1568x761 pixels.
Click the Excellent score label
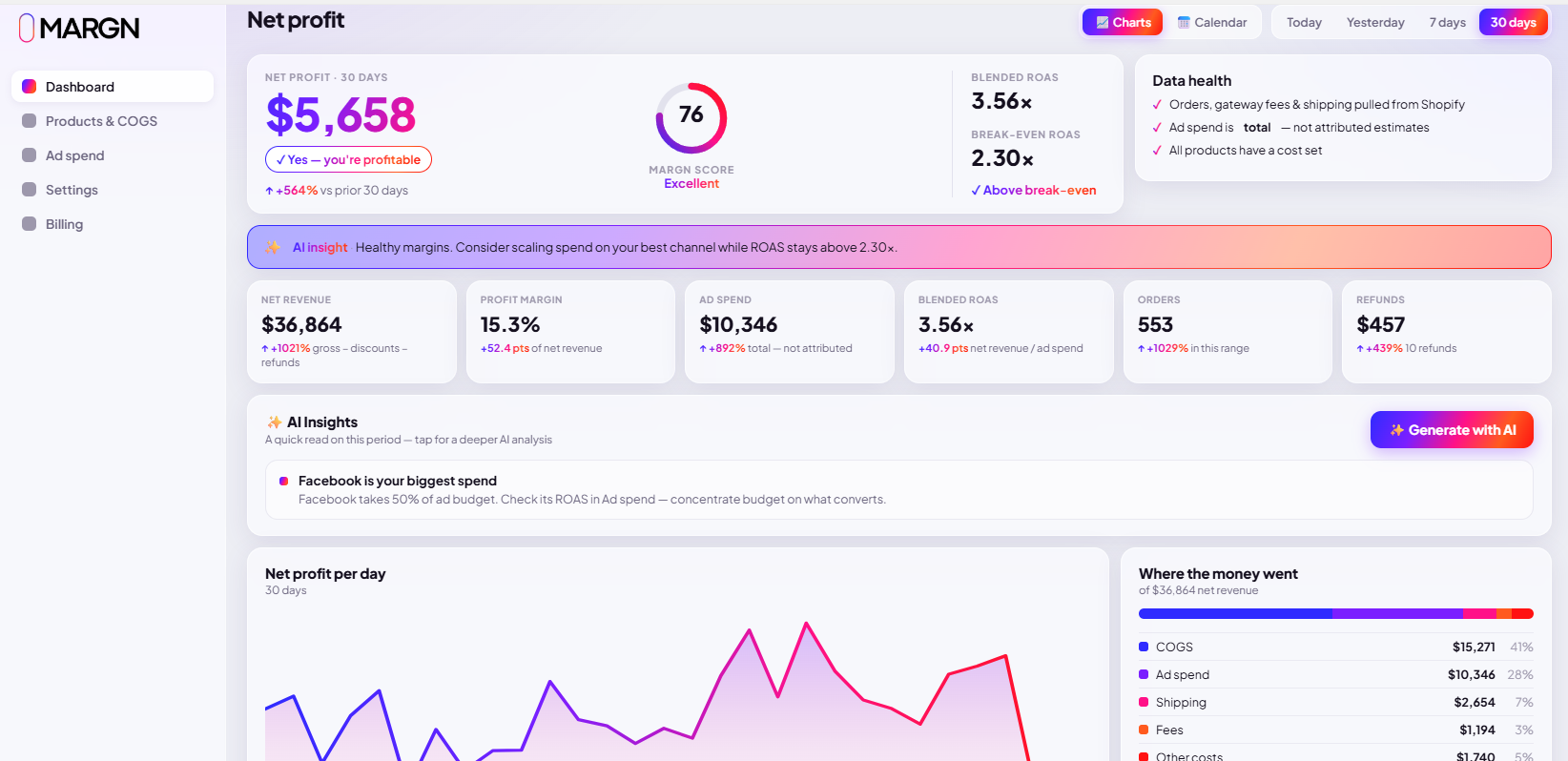pyautogui.click(x=691, y=184)
